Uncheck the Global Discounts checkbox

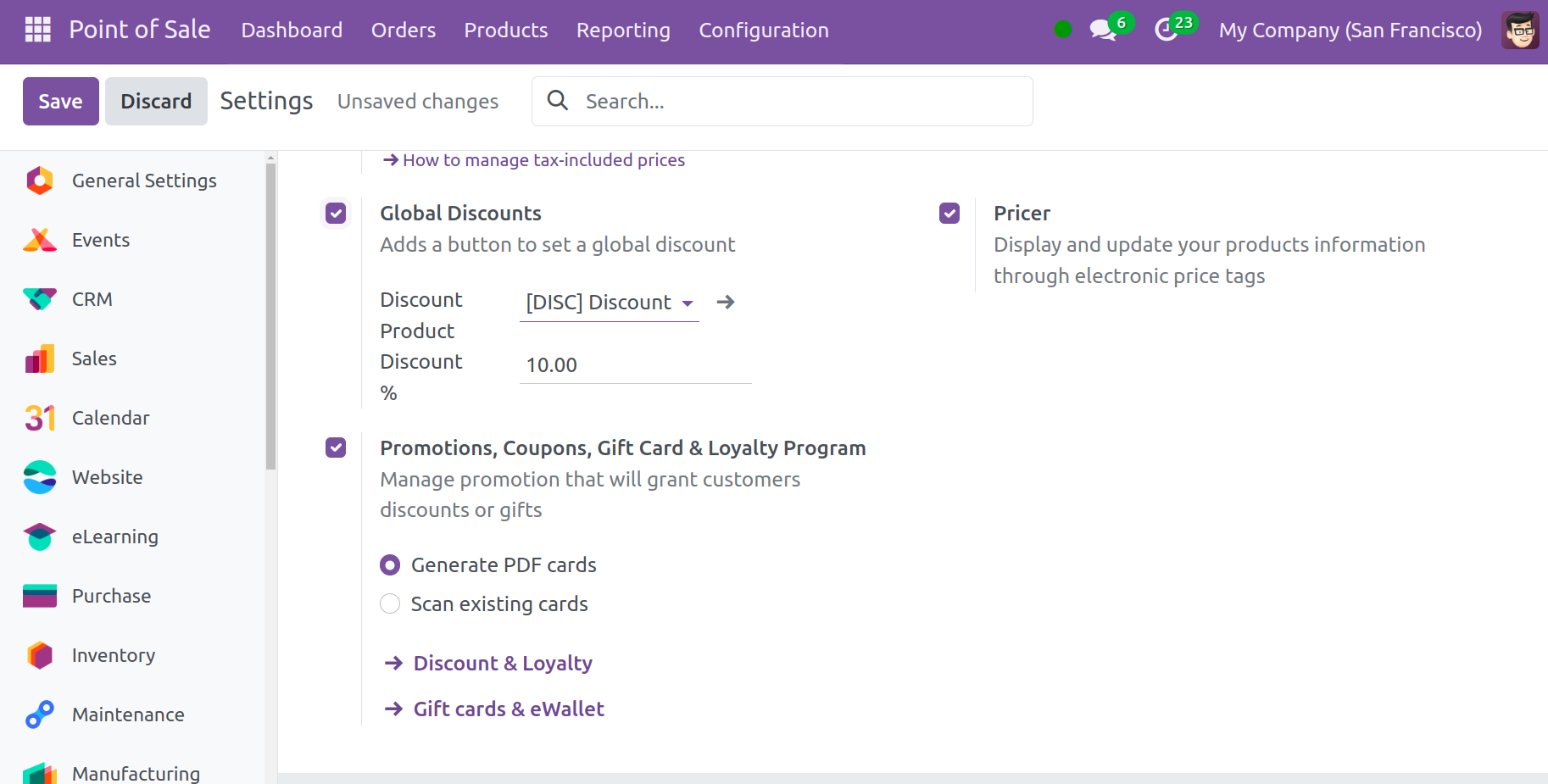337,213
